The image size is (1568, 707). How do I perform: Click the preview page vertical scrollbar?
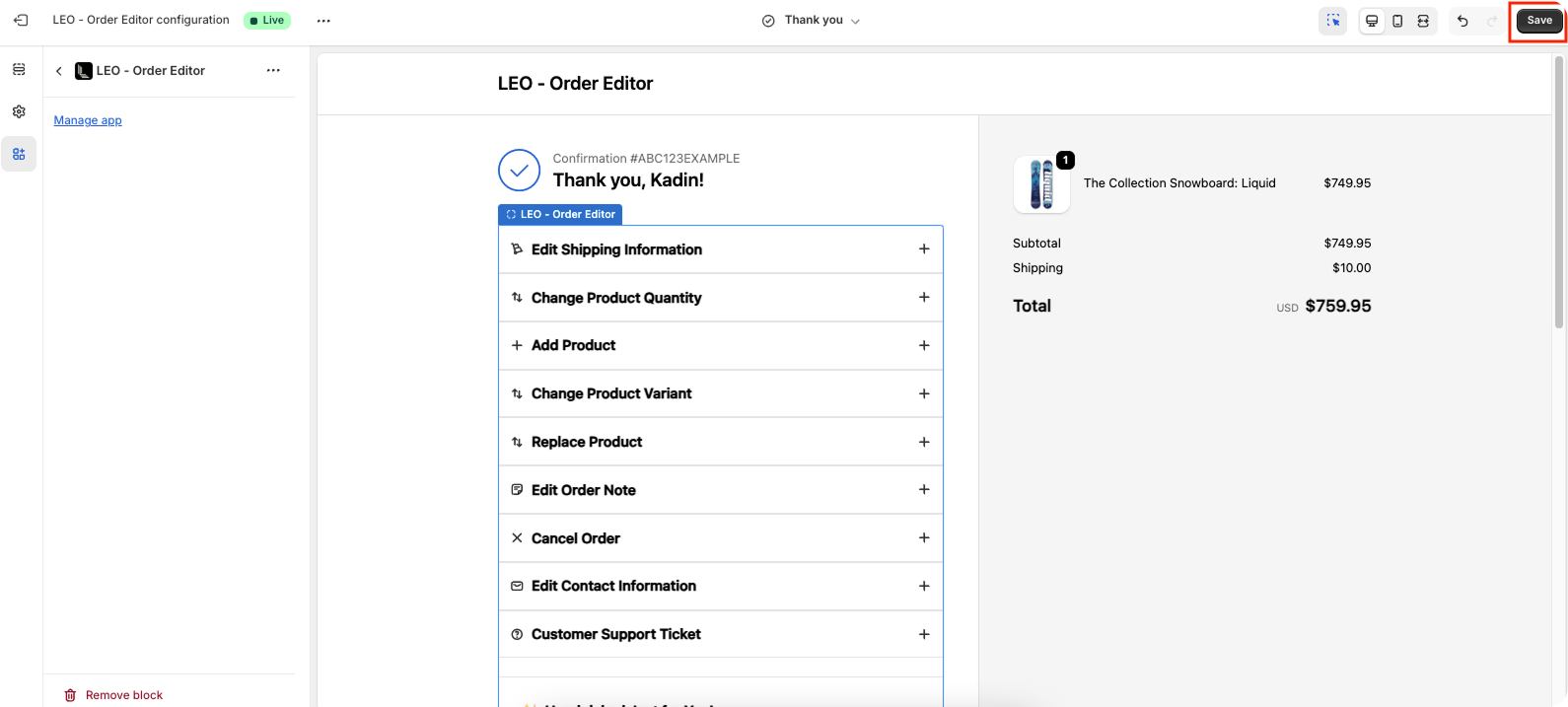point(1559,192)
